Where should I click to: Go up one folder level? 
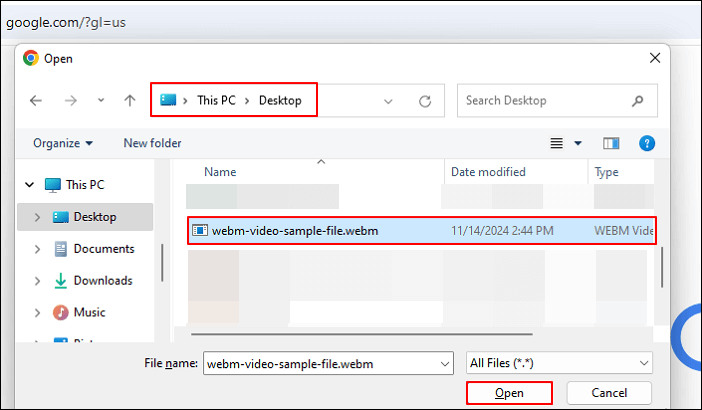129,101
